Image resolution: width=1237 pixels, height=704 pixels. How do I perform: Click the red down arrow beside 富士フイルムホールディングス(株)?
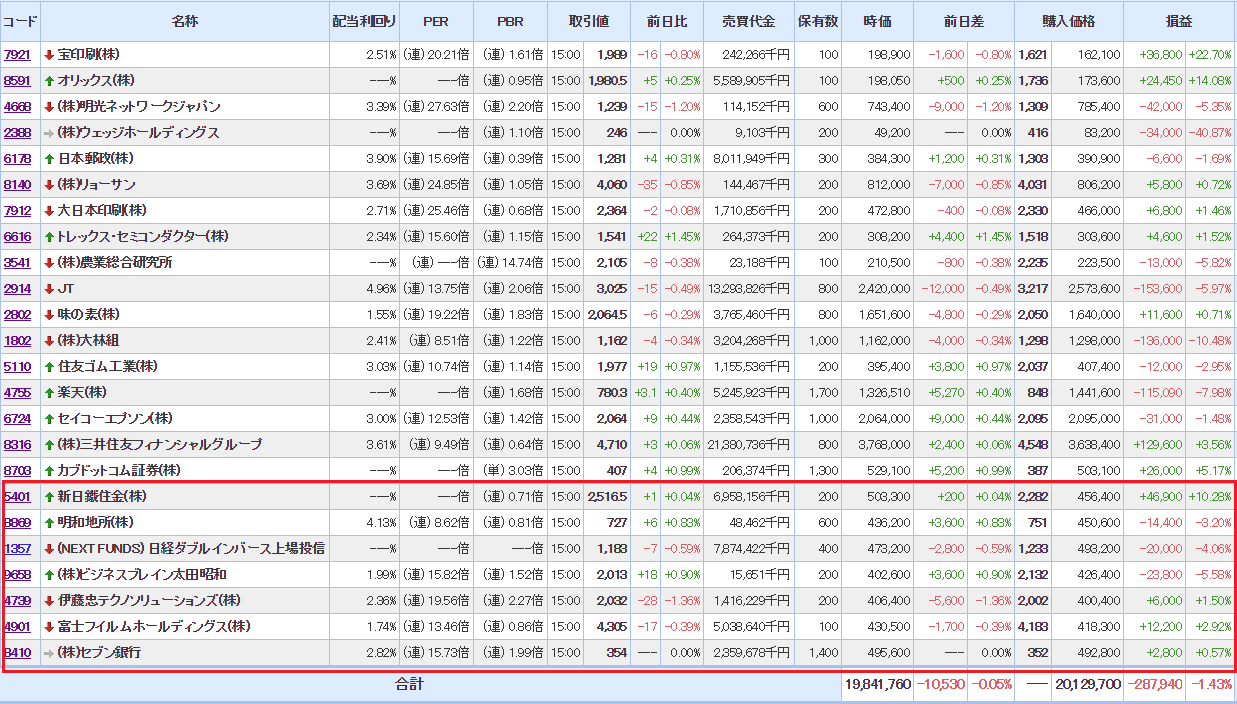pos(49,627)
